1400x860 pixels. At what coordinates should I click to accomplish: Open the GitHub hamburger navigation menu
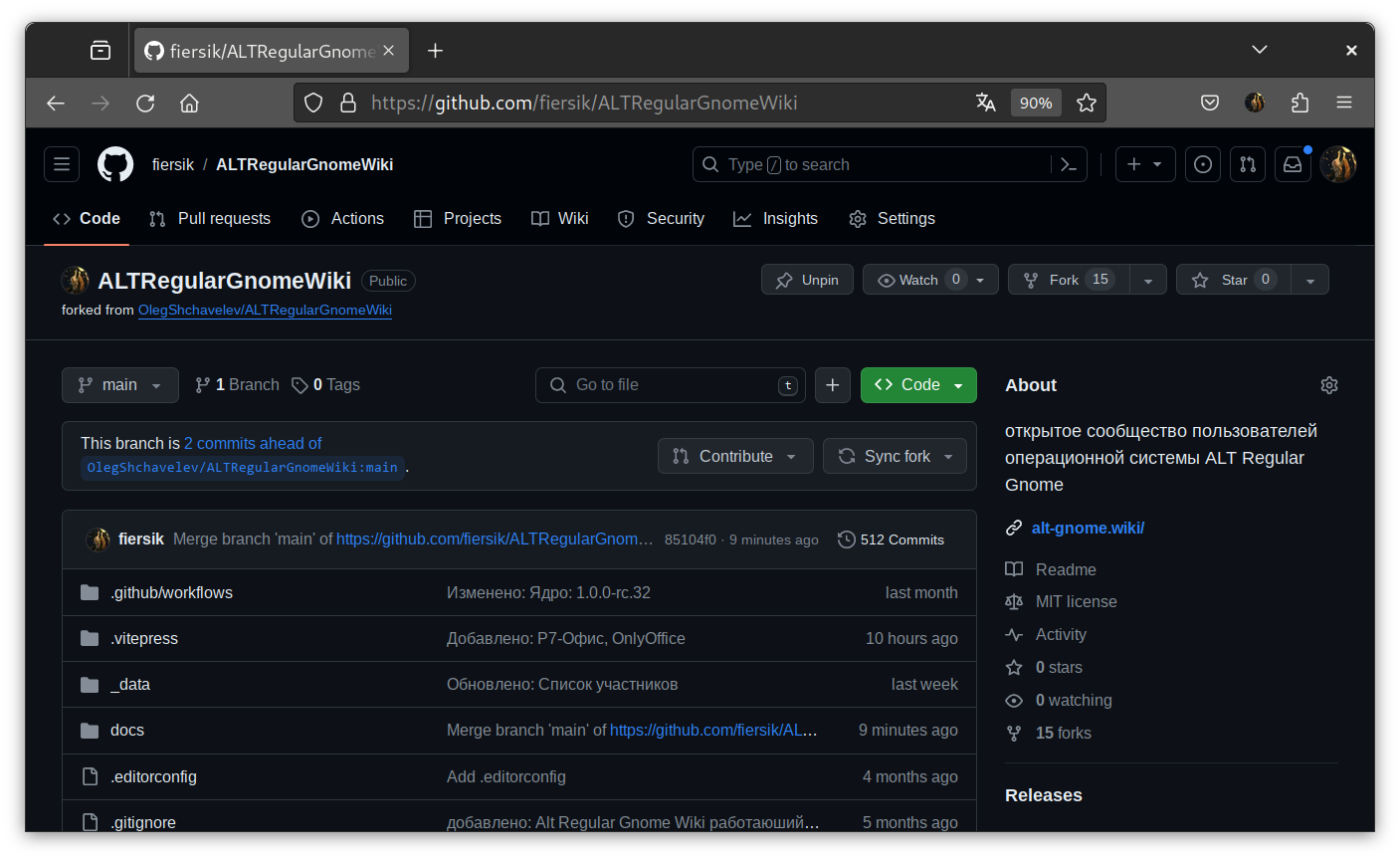point(62,164)
